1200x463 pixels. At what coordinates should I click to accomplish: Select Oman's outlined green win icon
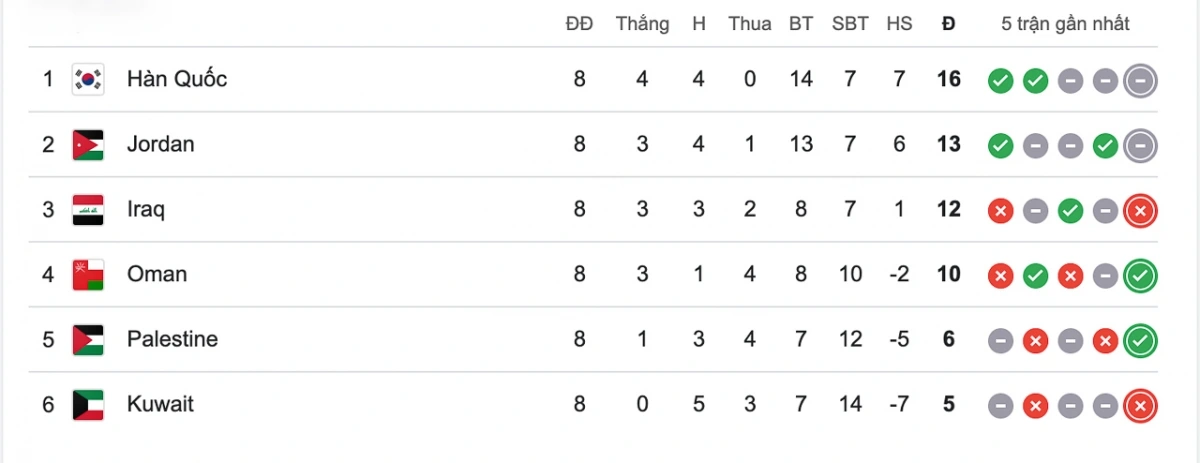tap(1140, 276)
